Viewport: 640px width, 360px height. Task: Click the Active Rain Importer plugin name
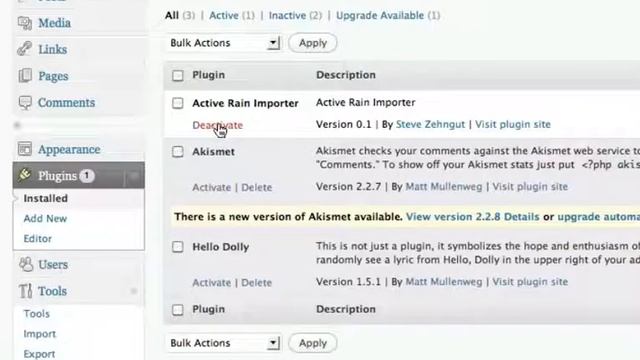click(x=245, y=103)
